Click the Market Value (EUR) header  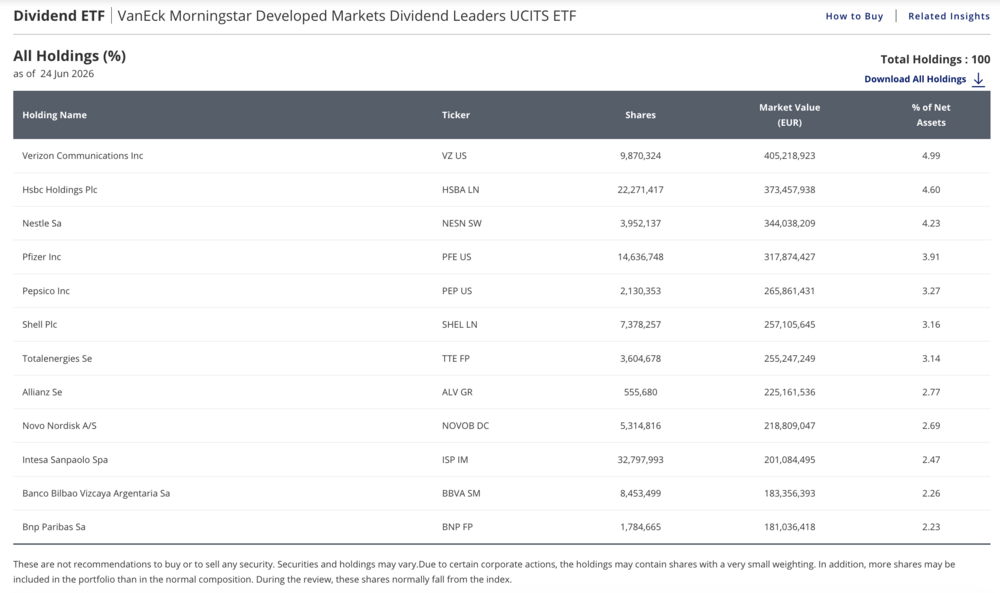pyautogui.click(x=790, y=115)
